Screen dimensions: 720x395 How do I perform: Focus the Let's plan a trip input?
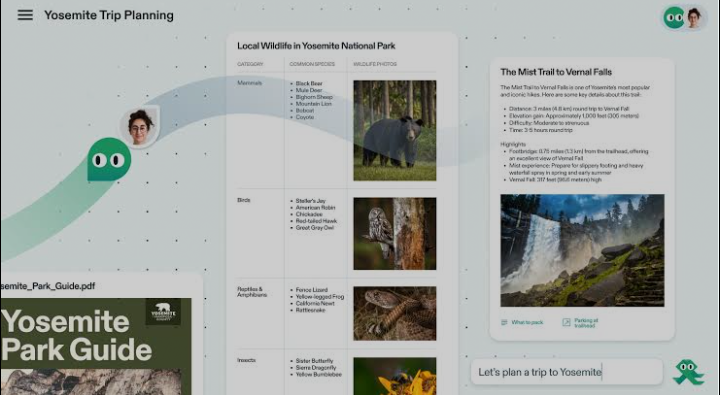coord(567,372)
